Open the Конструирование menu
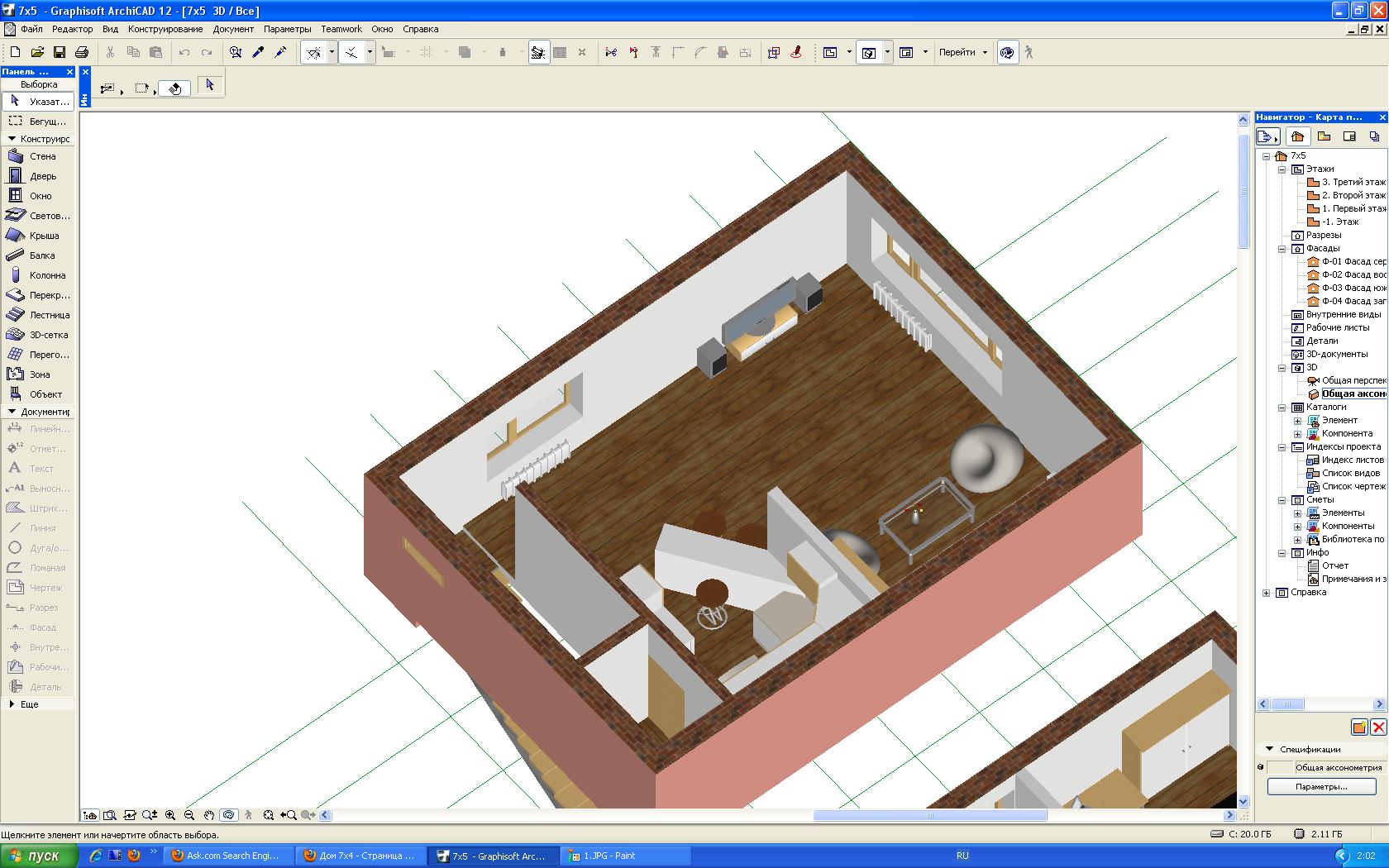1389x868 pixels. [x=165, y=29]
